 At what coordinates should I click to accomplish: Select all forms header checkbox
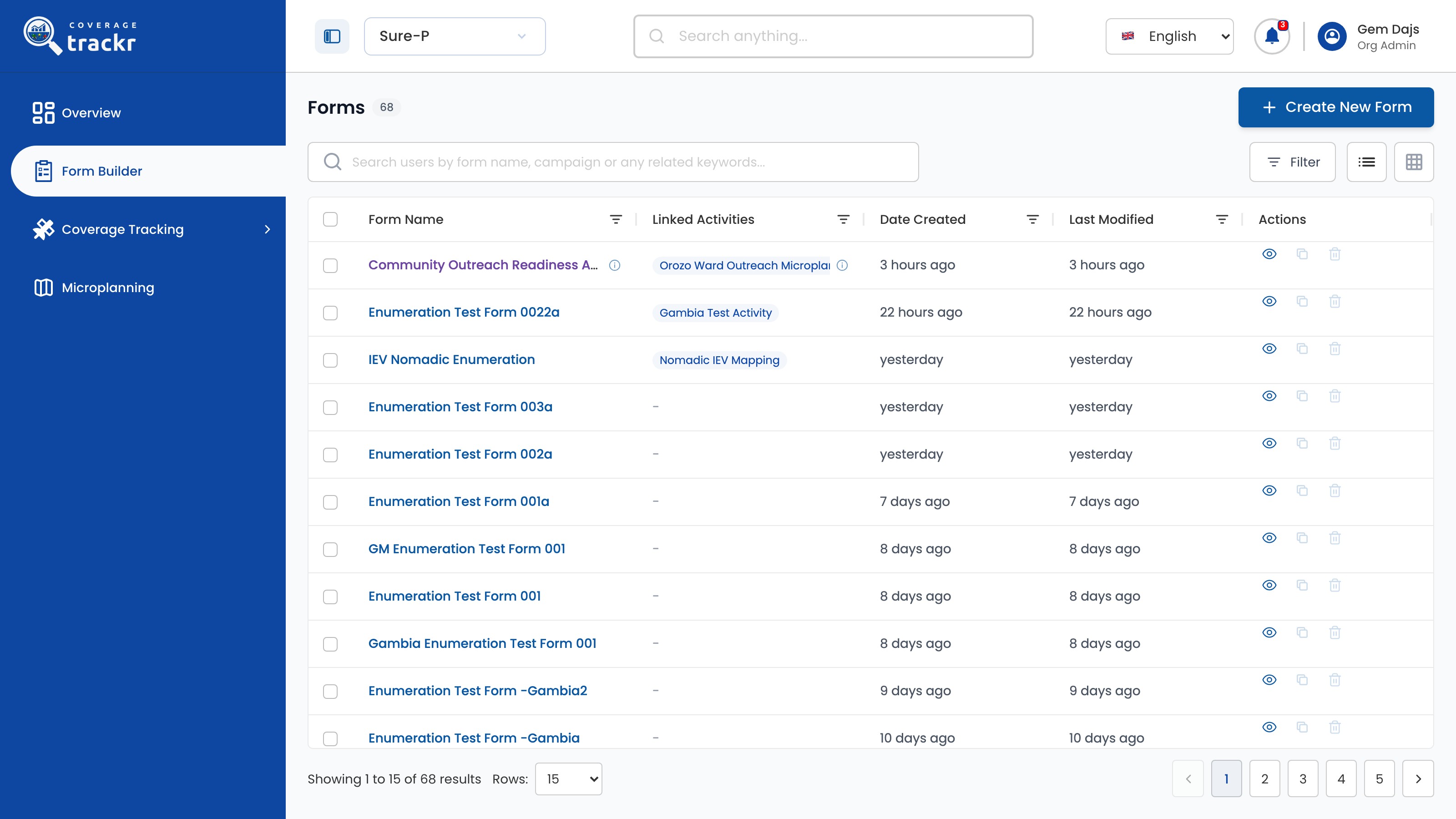(x=330, y=219)
